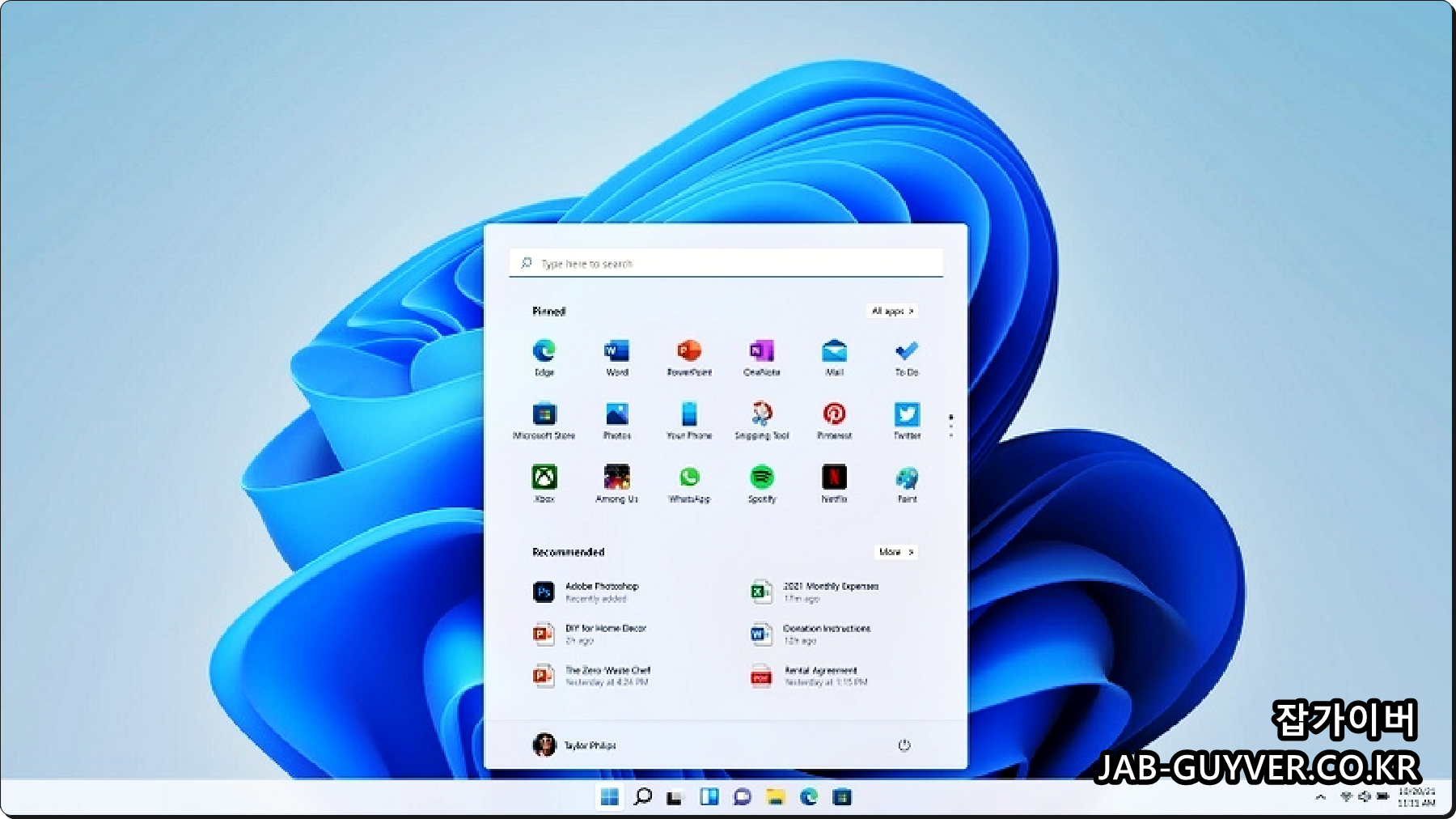This screenshot has width=1456, height=819.
Task: Open Chat icon on the taskbar
Action: point(742,797)
